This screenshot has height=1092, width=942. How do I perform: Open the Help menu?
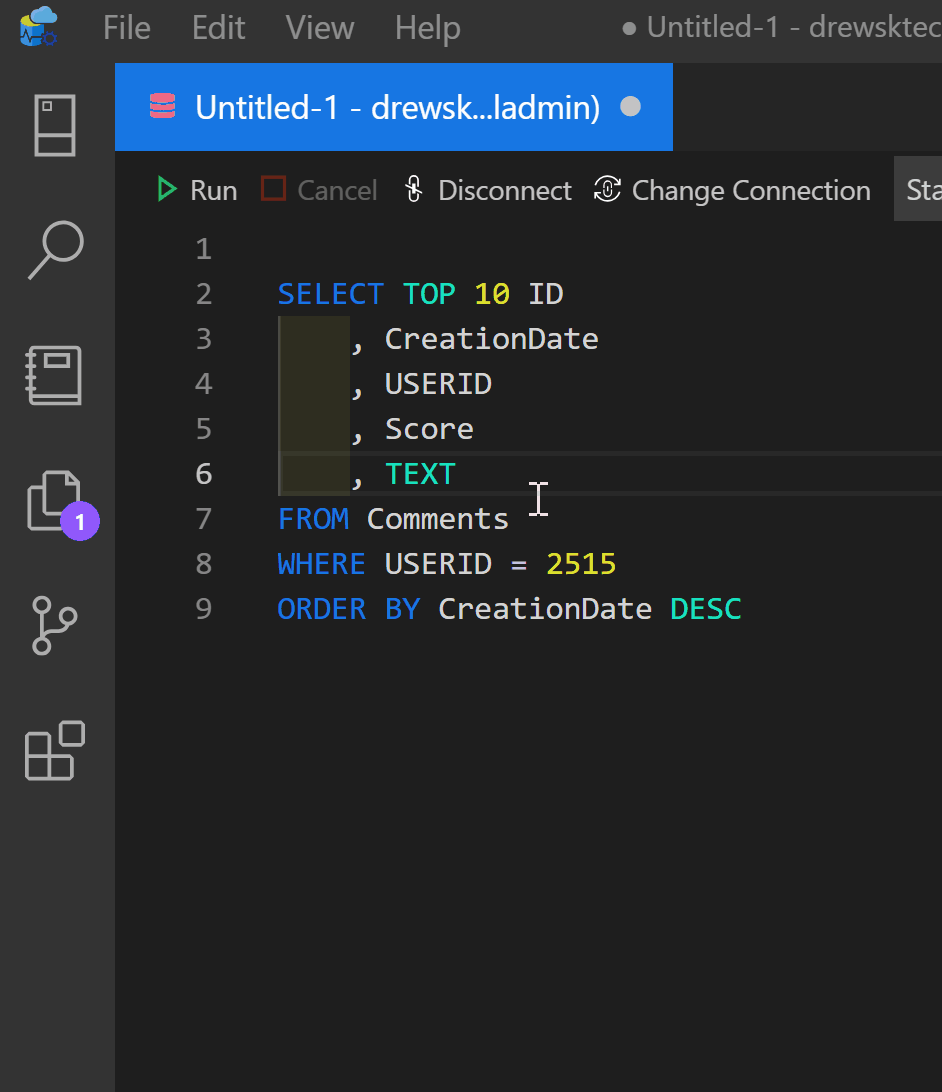tap(427, 27)
